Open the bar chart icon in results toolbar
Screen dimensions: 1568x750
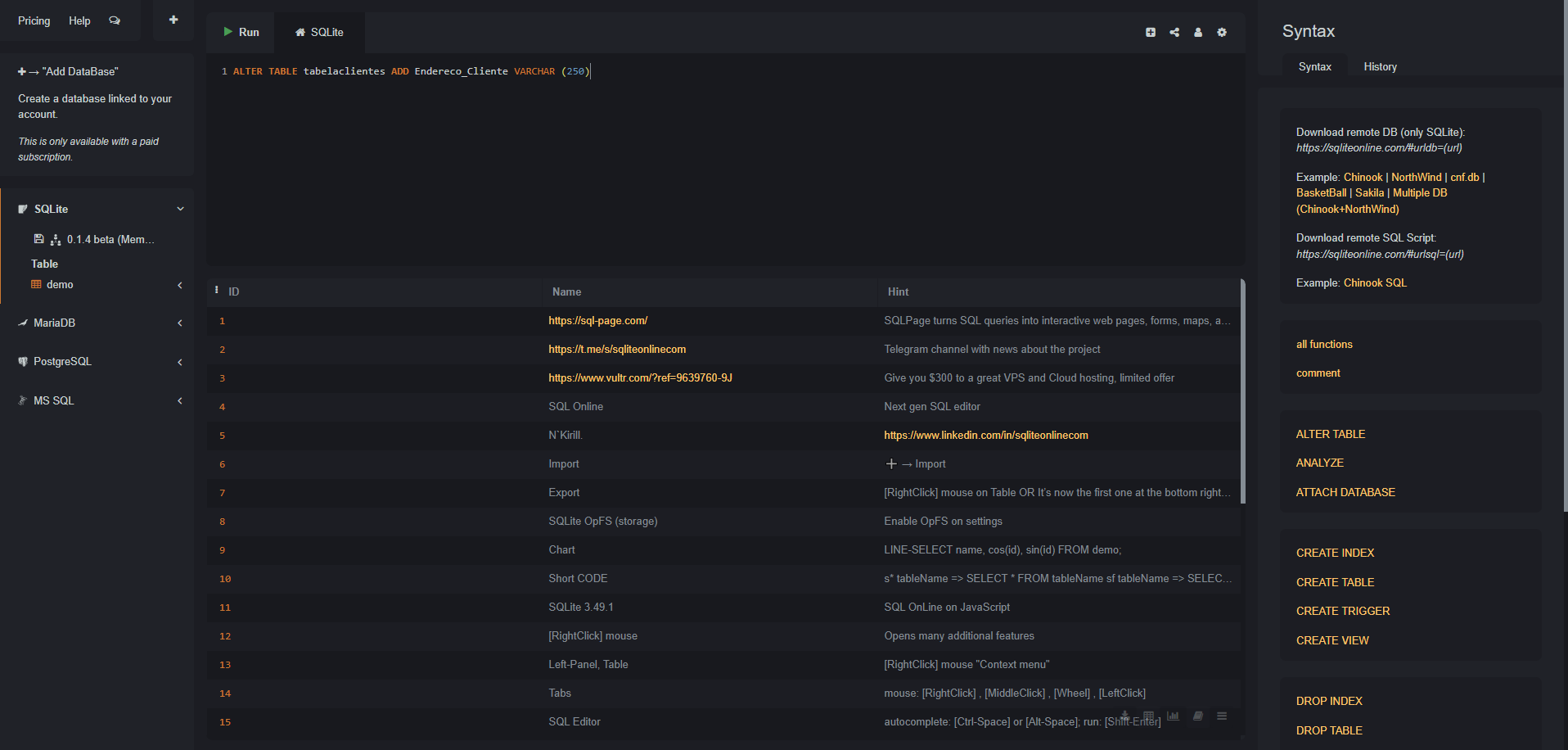pos(1174,716)
